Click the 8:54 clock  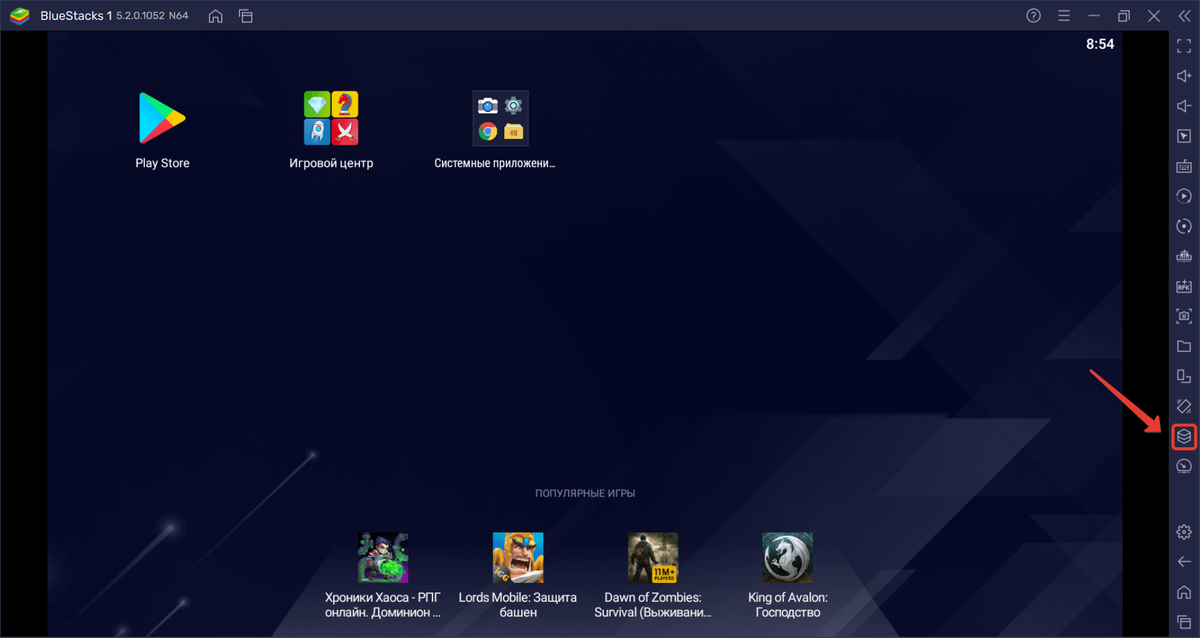1100,44
